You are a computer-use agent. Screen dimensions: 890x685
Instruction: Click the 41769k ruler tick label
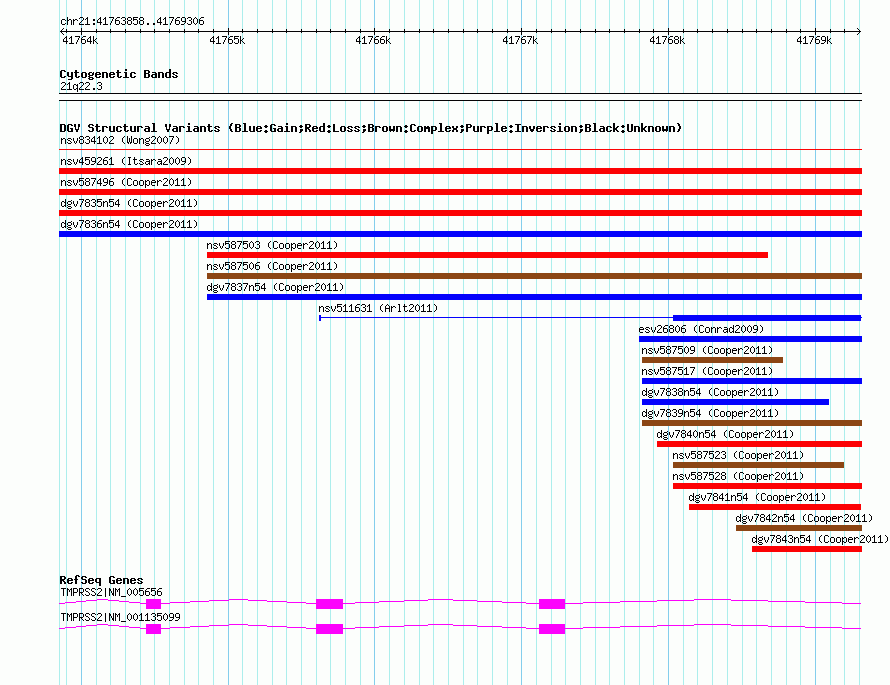tap(814, 40)
